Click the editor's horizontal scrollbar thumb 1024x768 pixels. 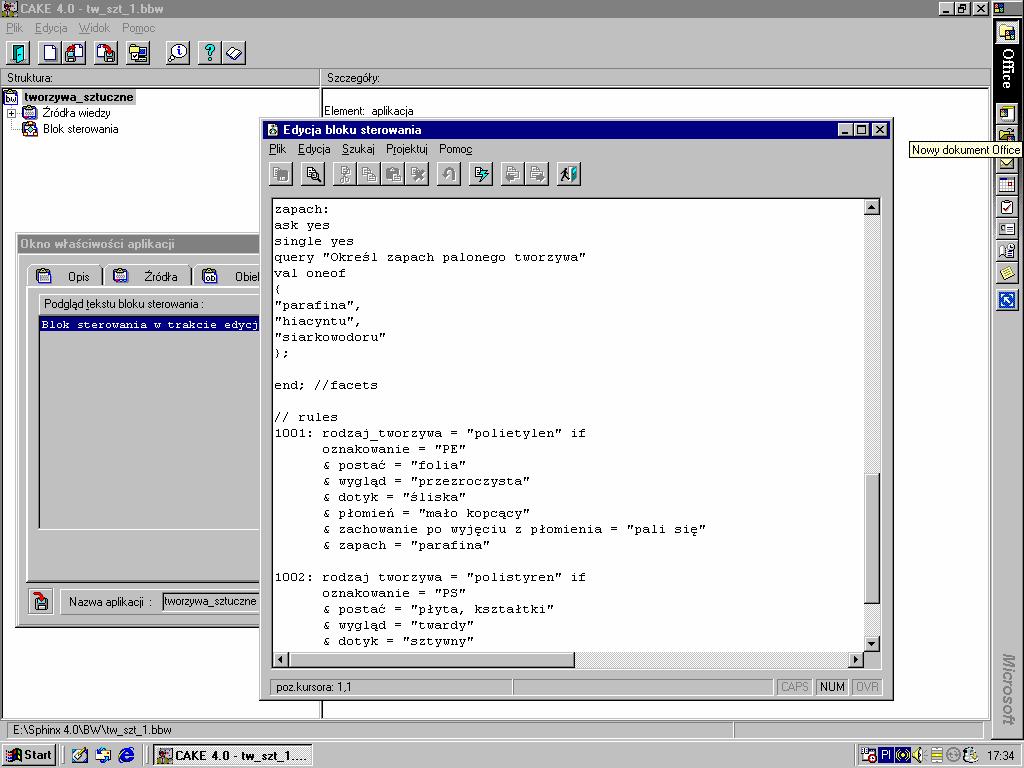432,660
